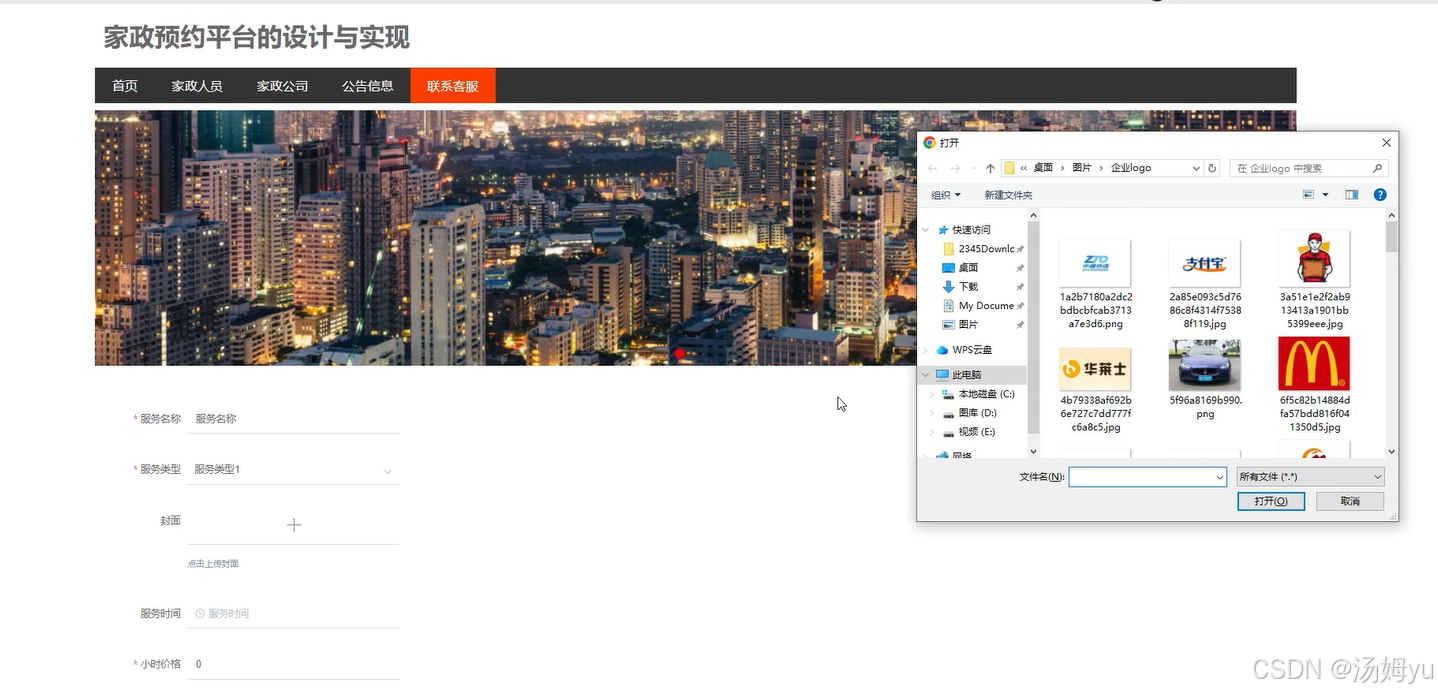The width and height of the screenshot is (1438, 695).
Task: Click 桌面 in the address breadcrumb
Action: pyautogui.click(x=1043, y=168)
